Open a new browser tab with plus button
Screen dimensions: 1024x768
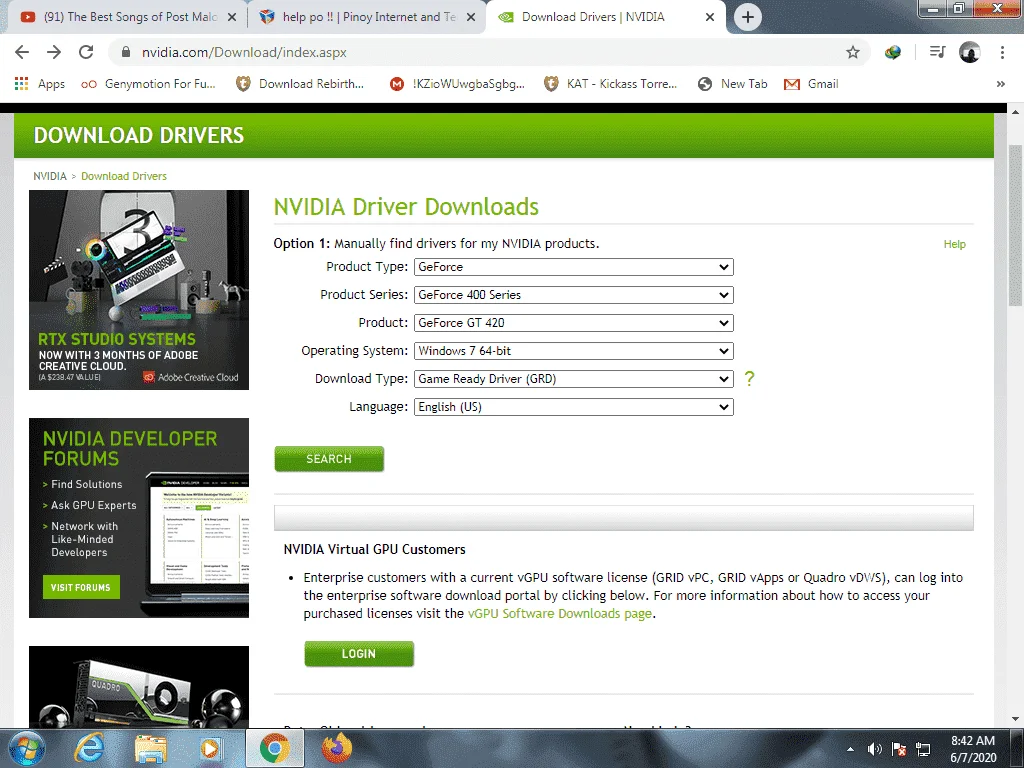(x=748, y=17)
